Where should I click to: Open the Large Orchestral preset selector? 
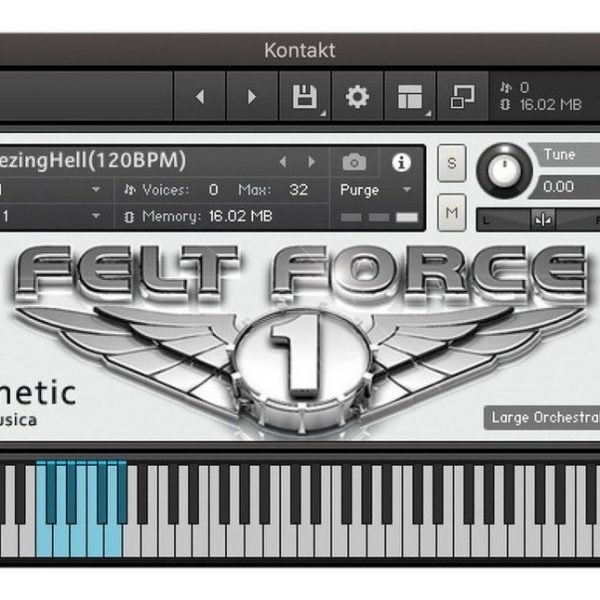coord(542,417)
